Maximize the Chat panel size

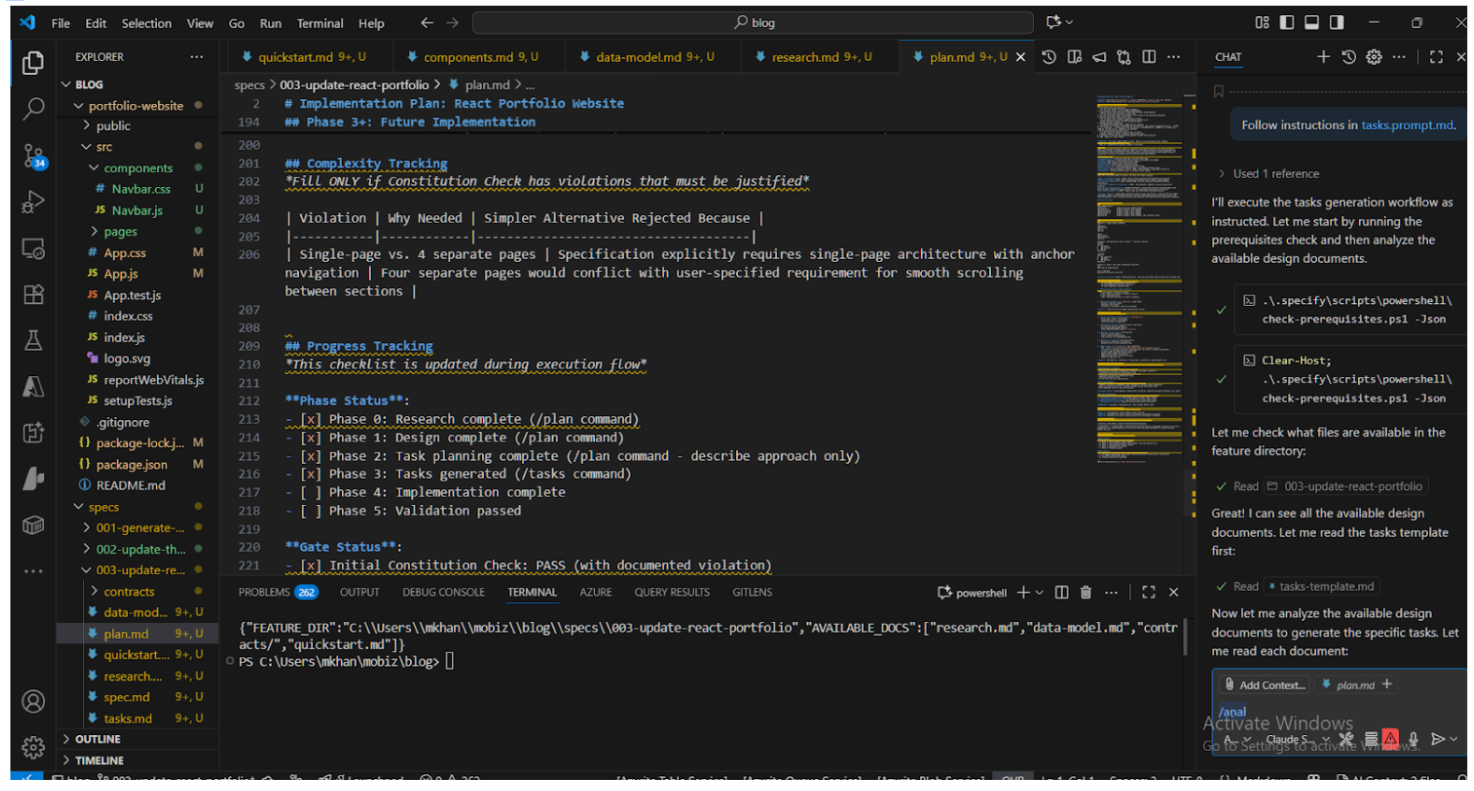point(1436,57)
